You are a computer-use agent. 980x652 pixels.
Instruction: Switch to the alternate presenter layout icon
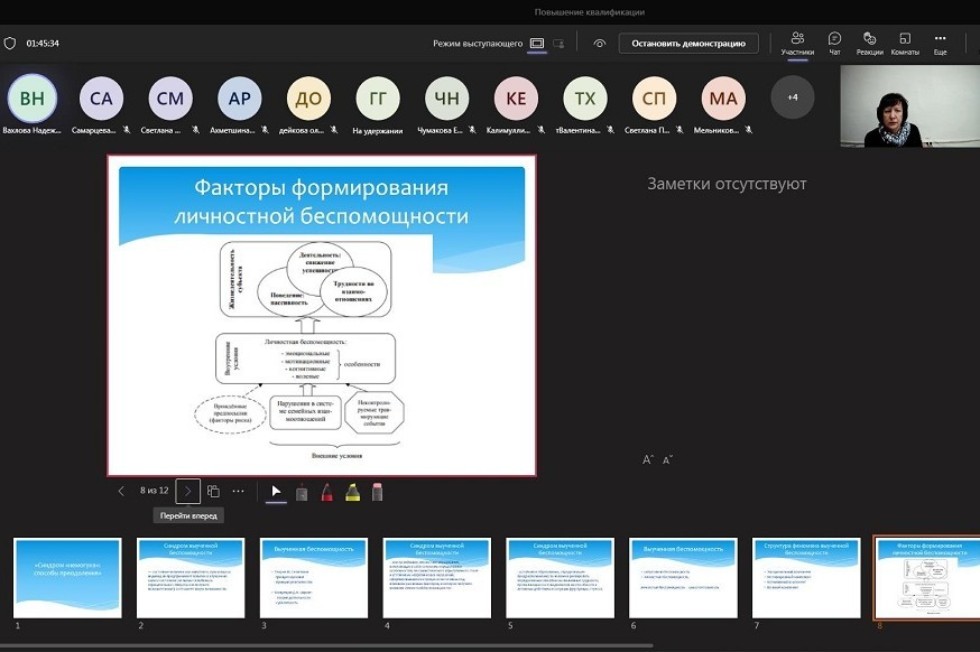(559, 43)
